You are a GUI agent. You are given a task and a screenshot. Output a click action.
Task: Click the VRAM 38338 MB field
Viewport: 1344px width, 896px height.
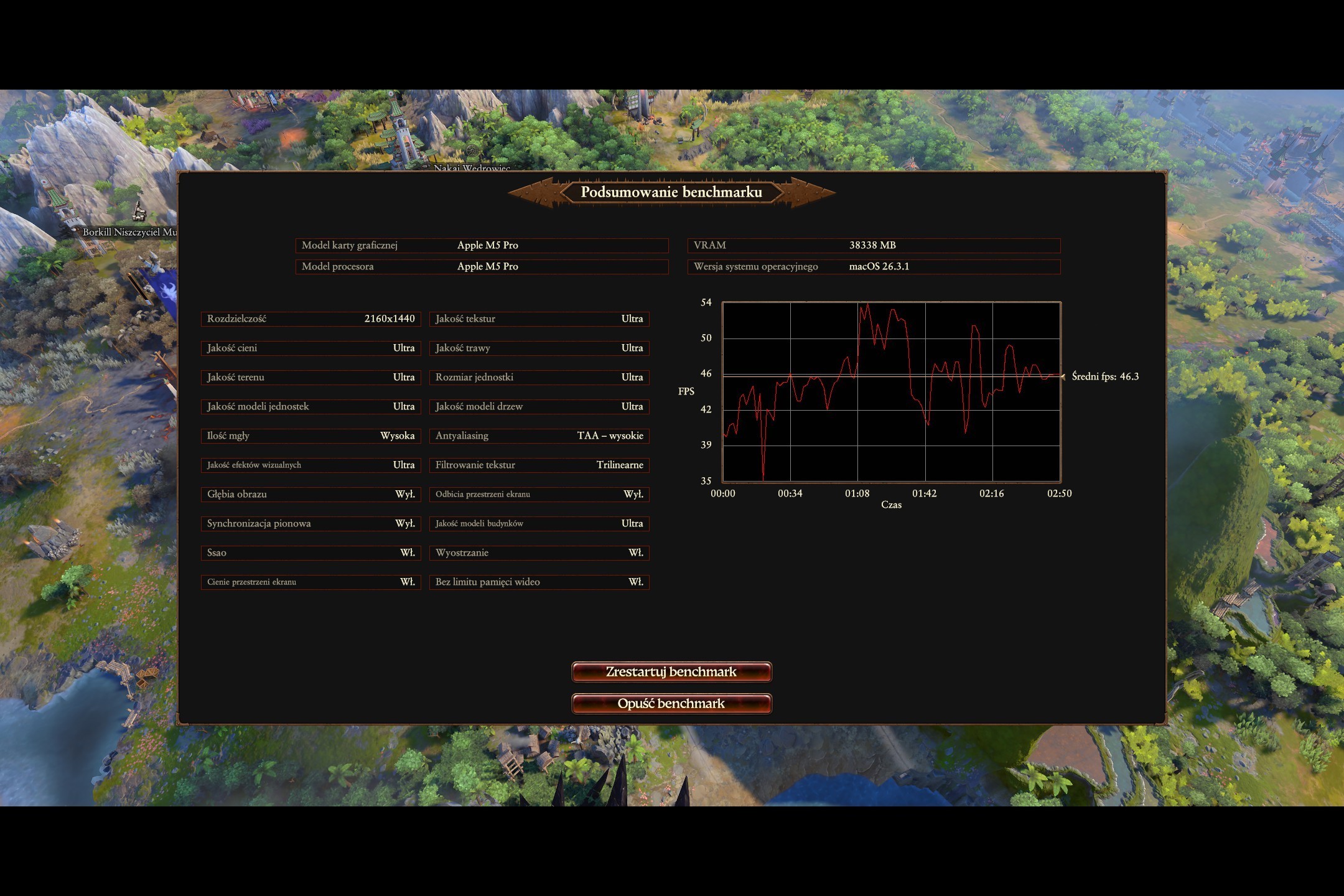coord(874,245)
